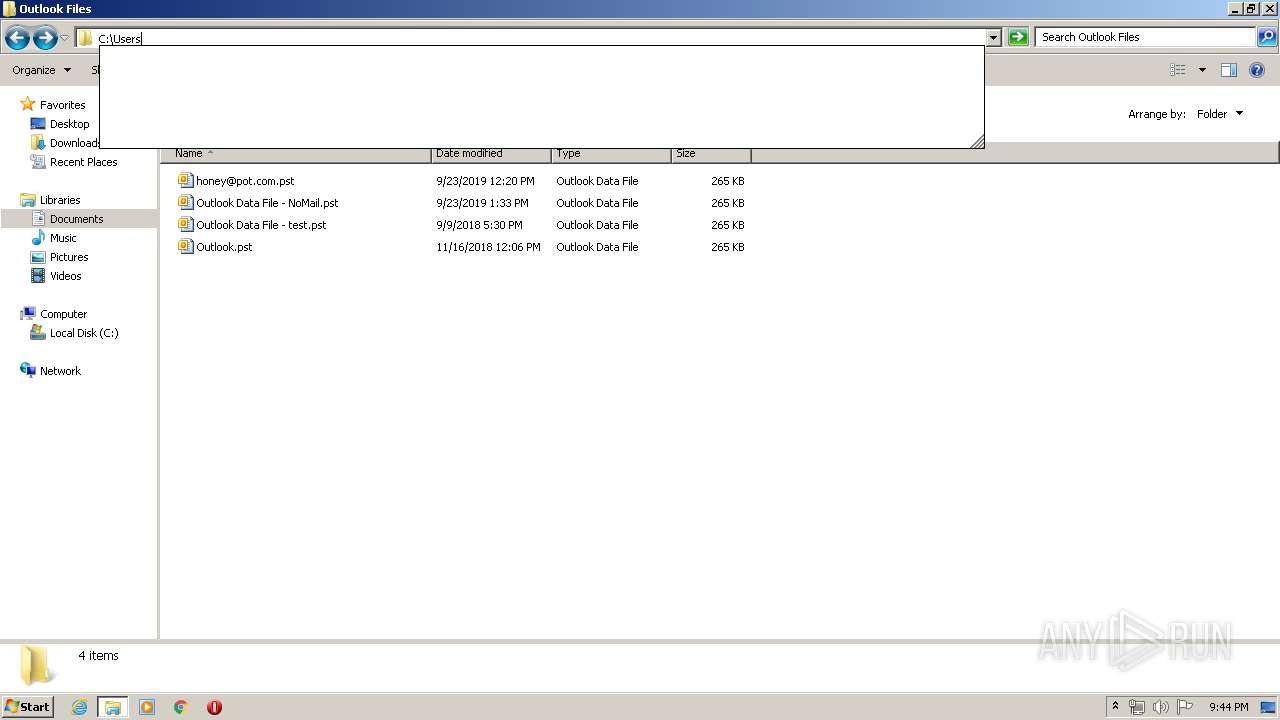This screenshot has width=1280, height=720.
Task: Click the Search Outlook Files box
Action: pyautogui.click(x=1145, y=37)
